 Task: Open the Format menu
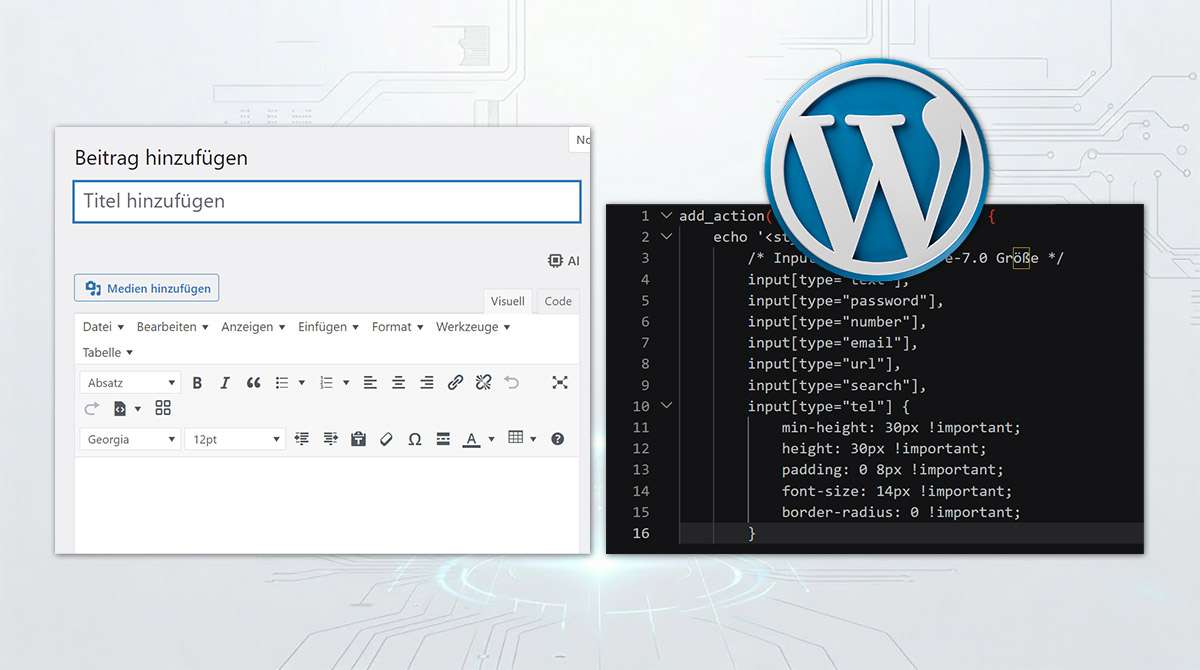coord(397,327)
